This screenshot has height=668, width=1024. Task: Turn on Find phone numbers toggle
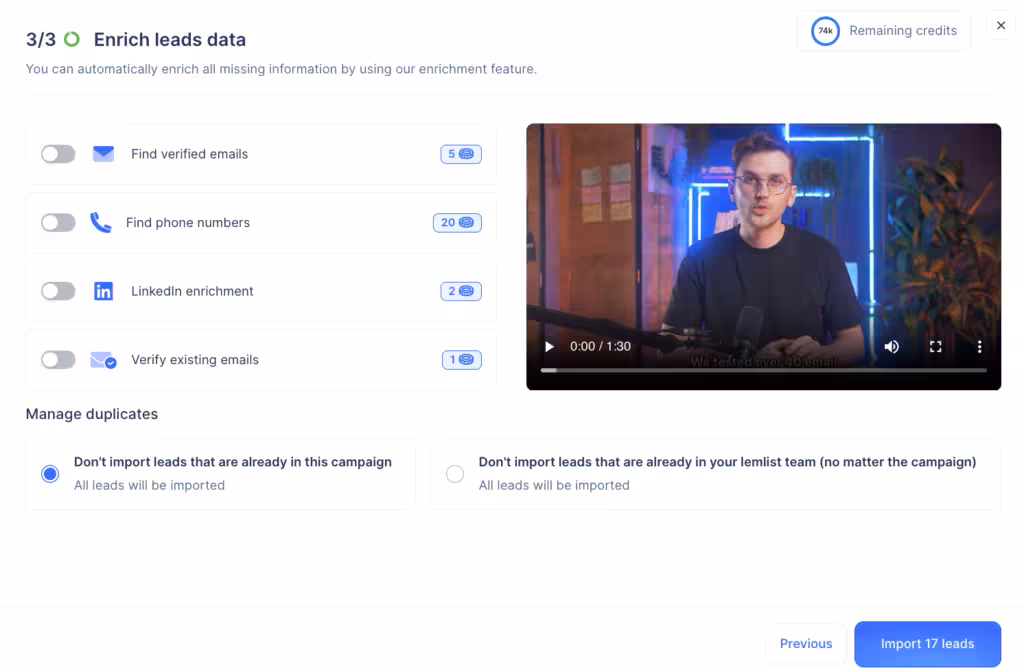coord(58,223)
